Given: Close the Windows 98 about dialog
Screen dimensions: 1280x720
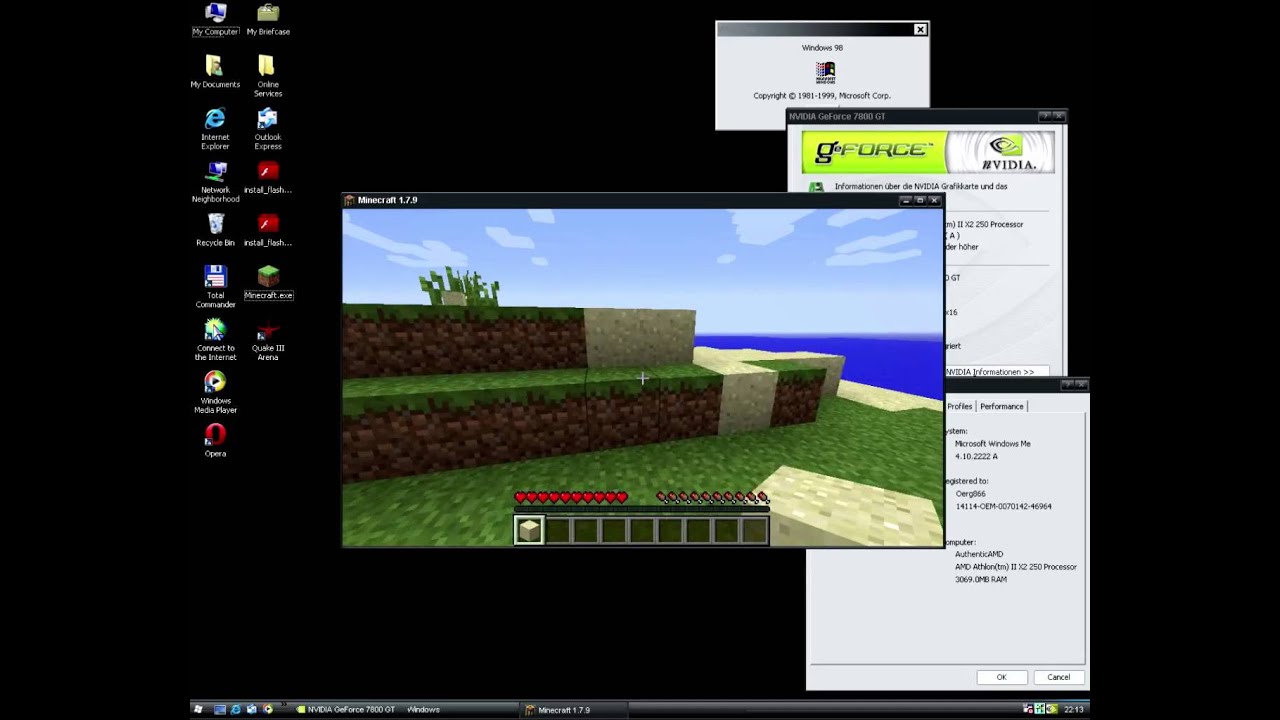Looking at the screenshot, I should pyautogui.click(x=920, y=30).
